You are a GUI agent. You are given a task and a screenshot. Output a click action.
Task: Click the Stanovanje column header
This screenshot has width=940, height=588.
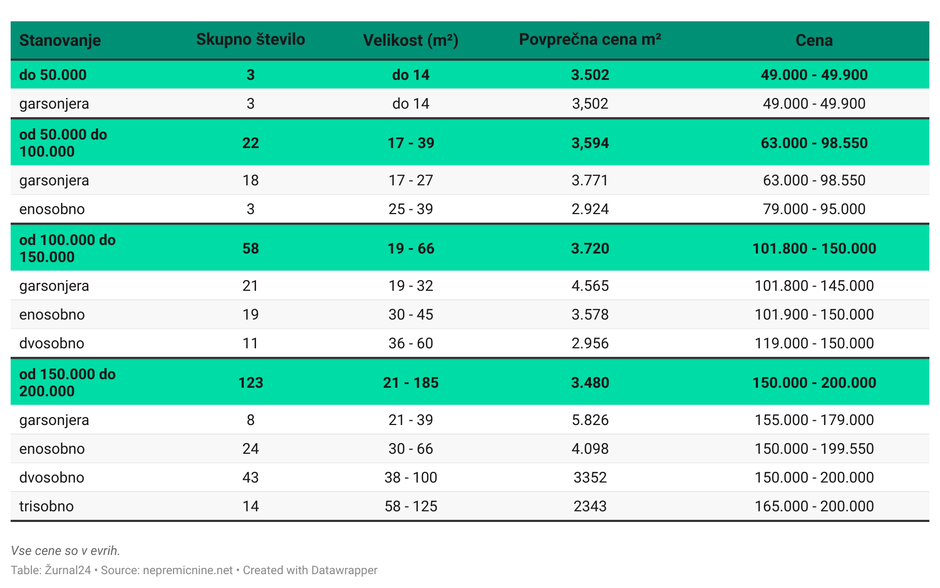(x=60, y=41)
